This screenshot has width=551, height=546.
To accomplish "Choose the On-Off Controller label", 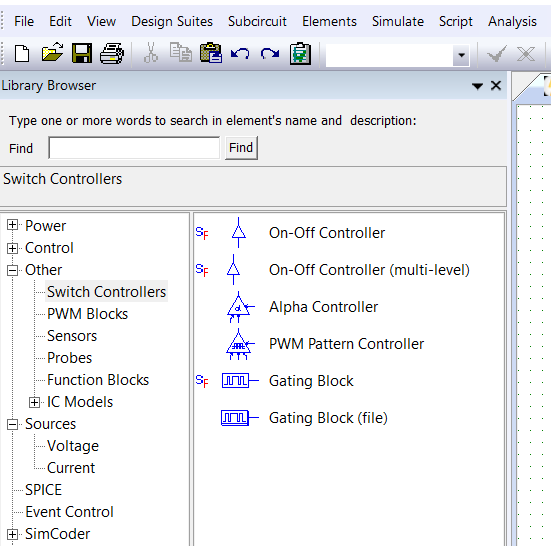I will pos(327,233).
